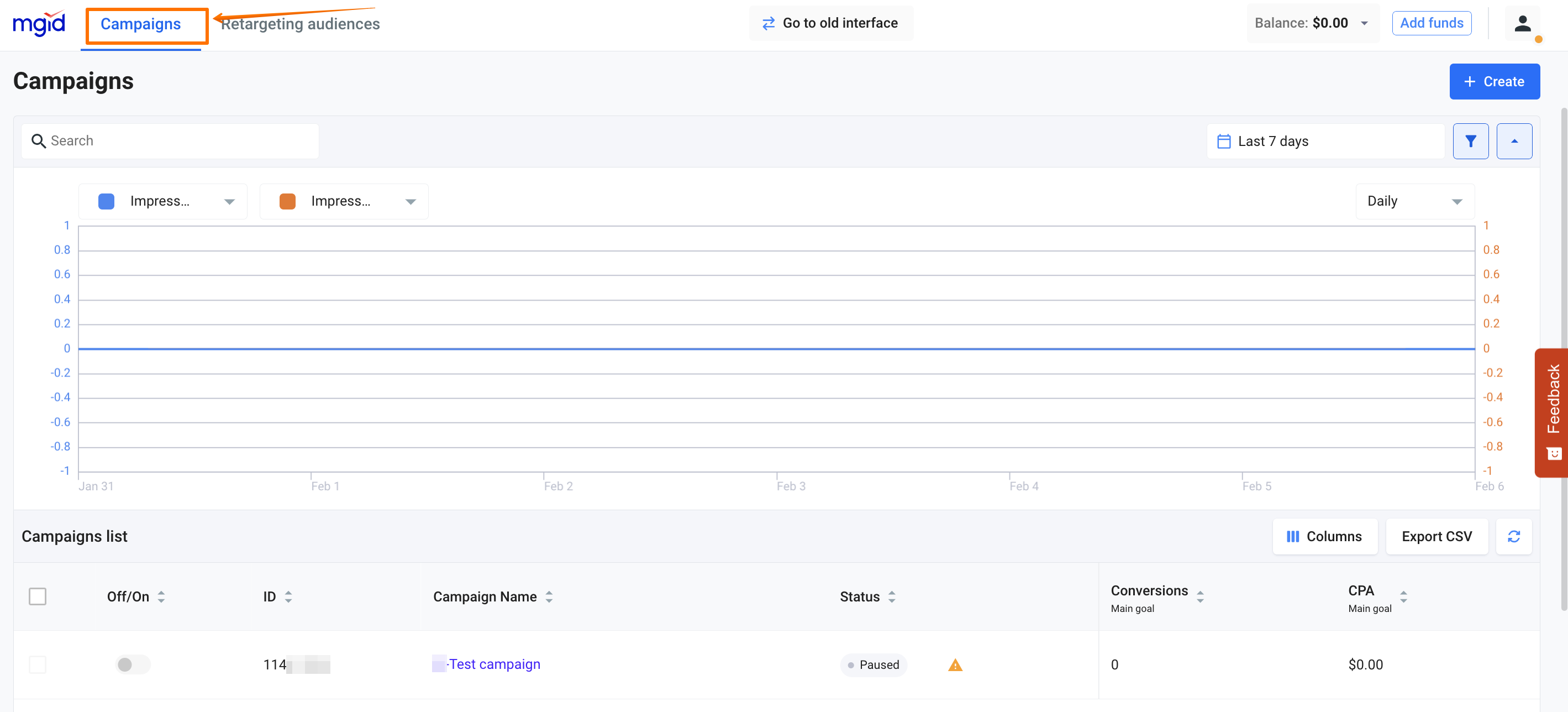This screenshot has width=1568, height=712.
Task: Check the Test campaign row checkbox
Action: 38,664
